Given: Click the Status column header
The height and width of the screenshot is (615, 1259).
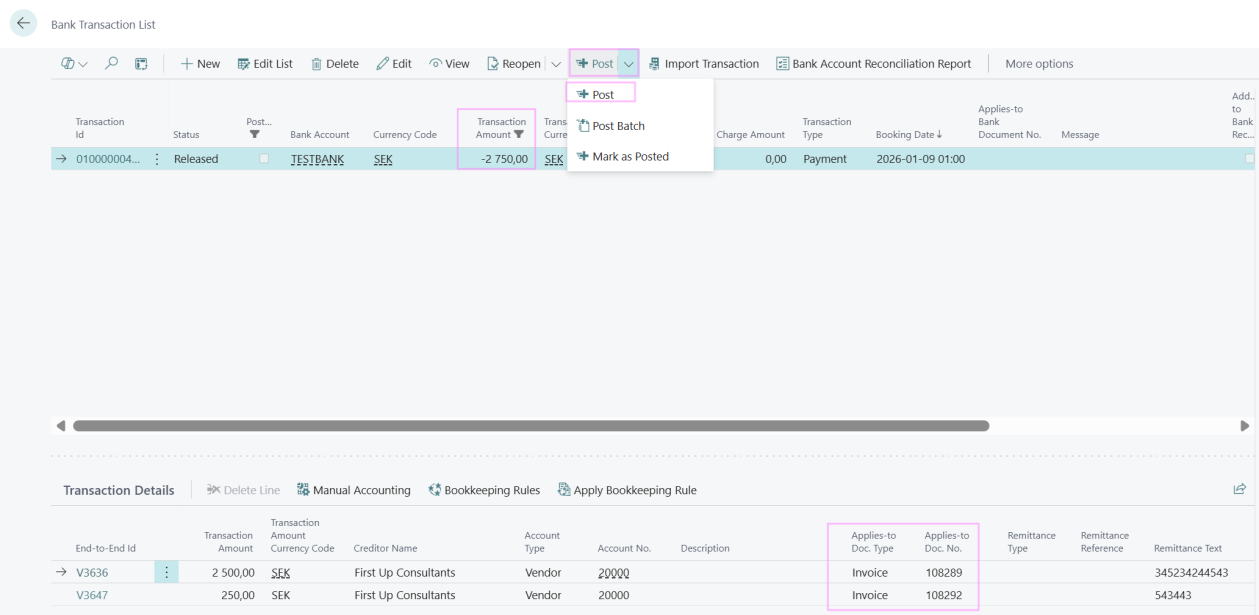Looking at the screenshot, I should point(186,134).
